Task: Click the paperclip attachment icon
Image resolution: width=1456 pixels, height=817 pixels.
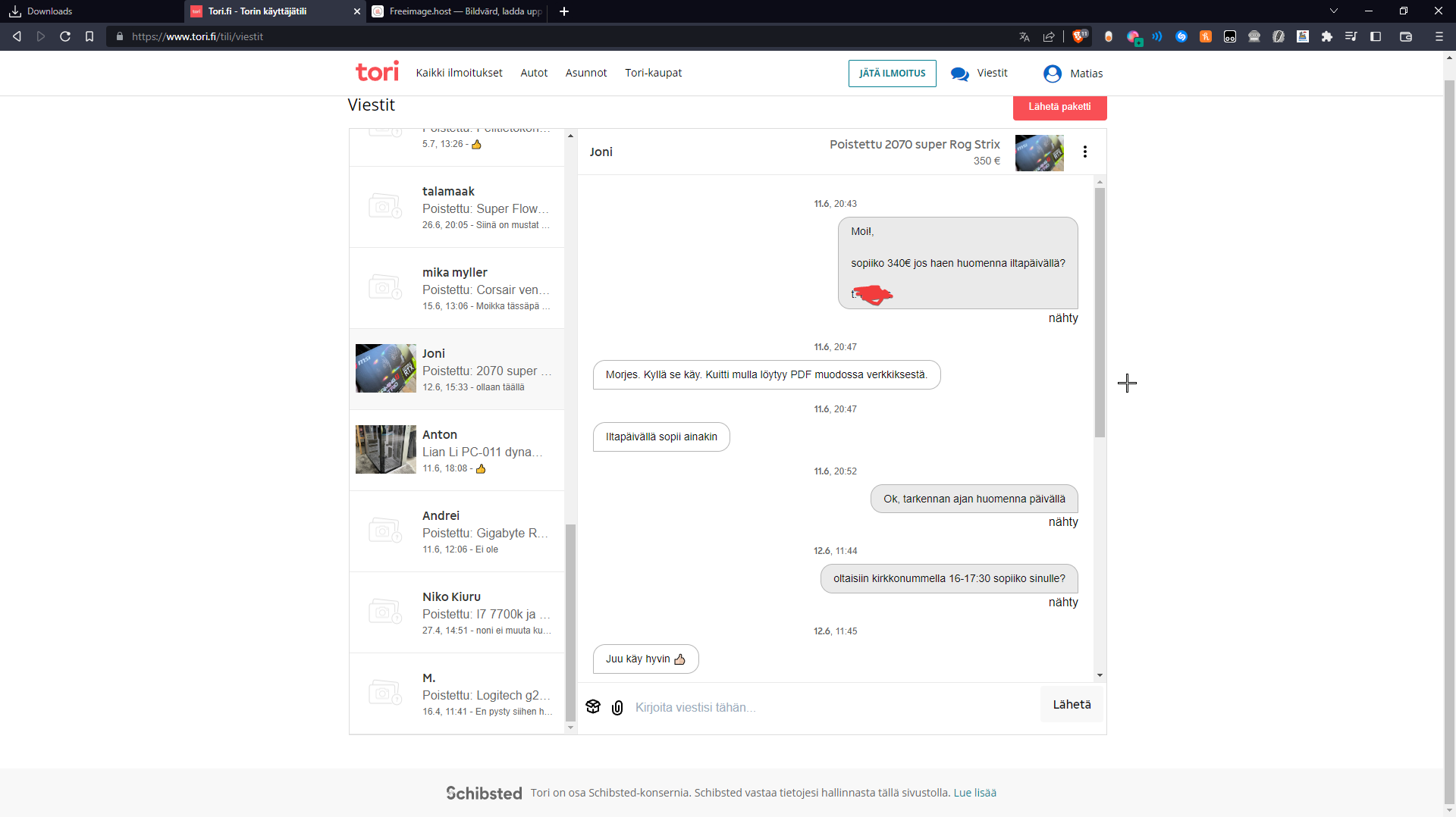Action: tap(617, 708)
